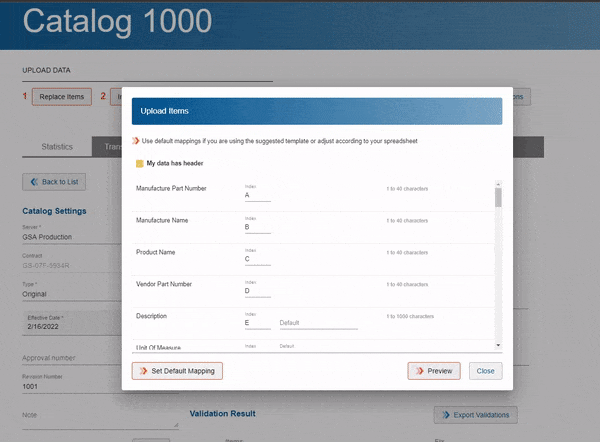Image resolution: width=600 pixels, height=442 pixels.
Task: Click scrollbar down arrow in mapping list
Action: click(498, 345)
